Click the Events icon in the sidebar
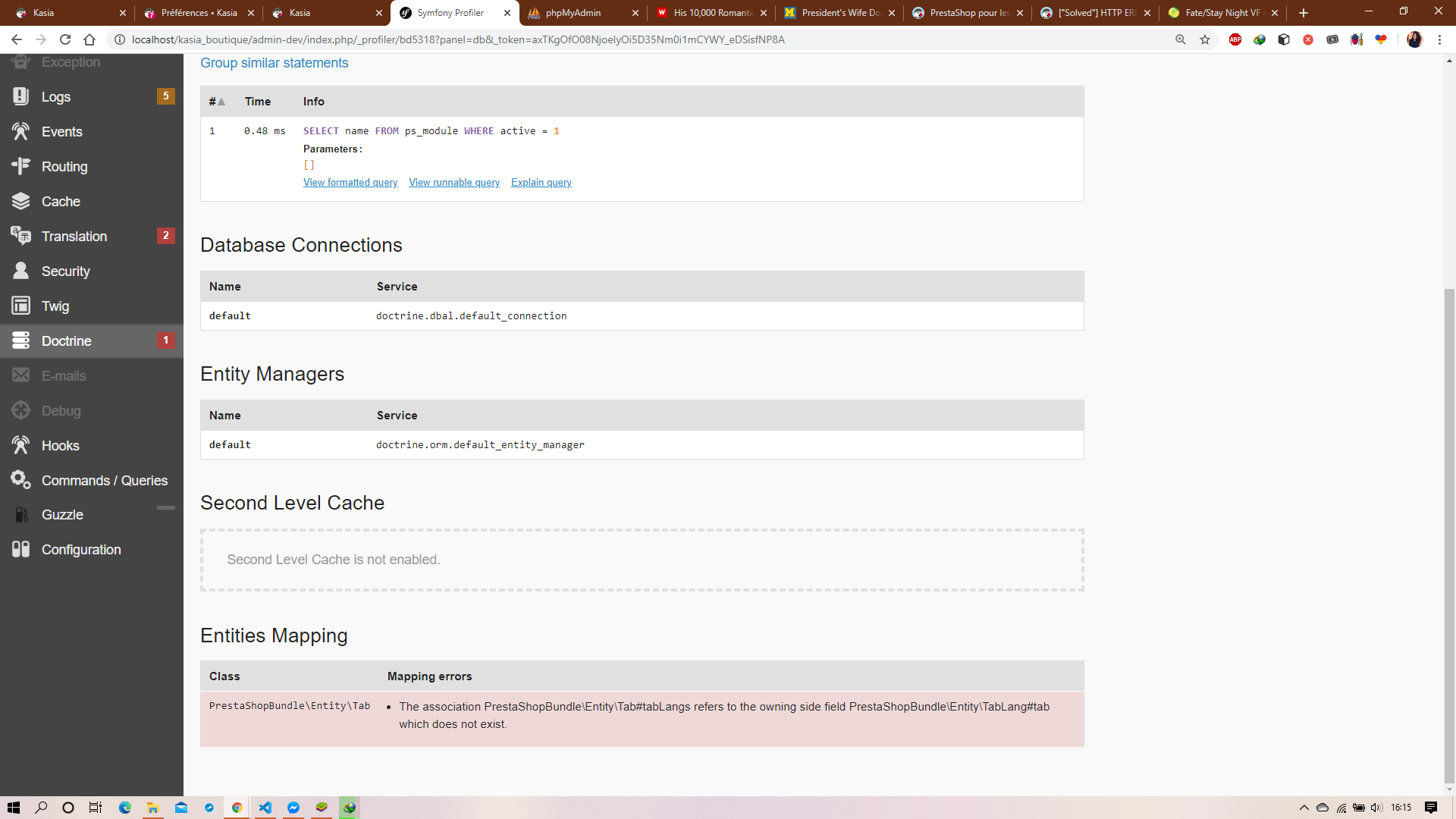 coord(20,131)
